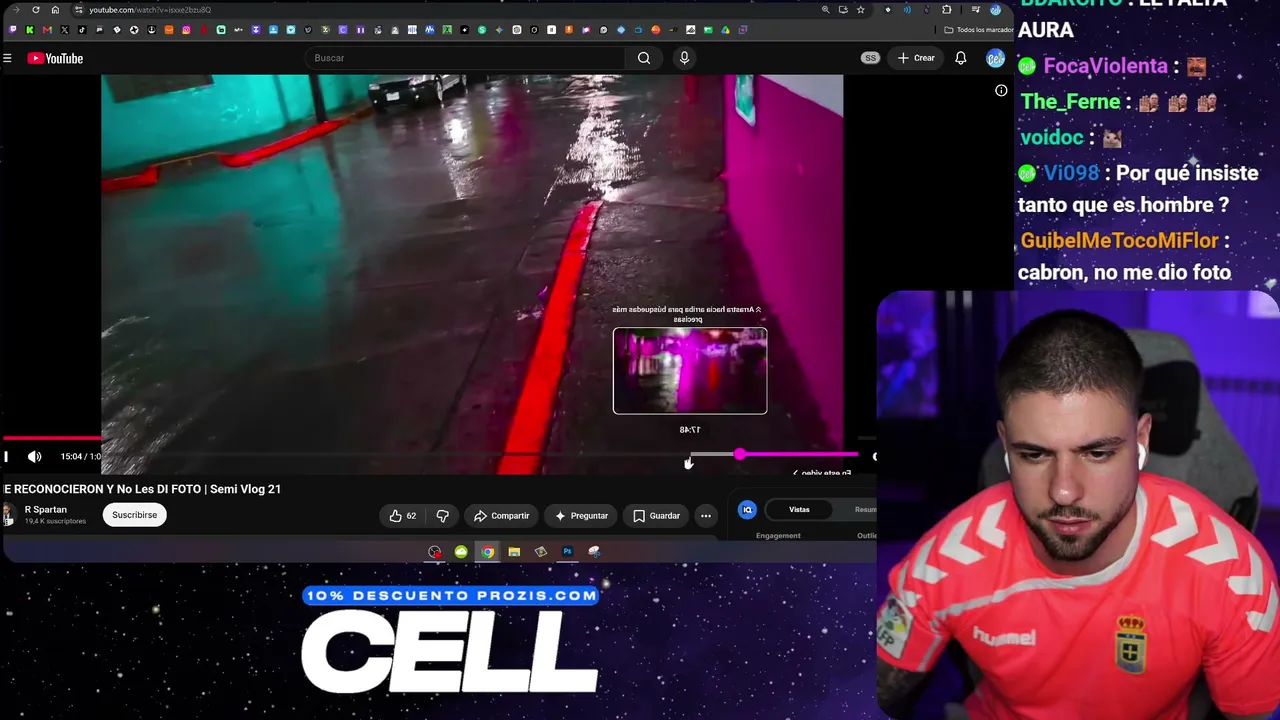The height and width of the screenshot is (720, 1280).
Task: Click the video title ending Semi Vlog 21
Action: coord(142,489)
